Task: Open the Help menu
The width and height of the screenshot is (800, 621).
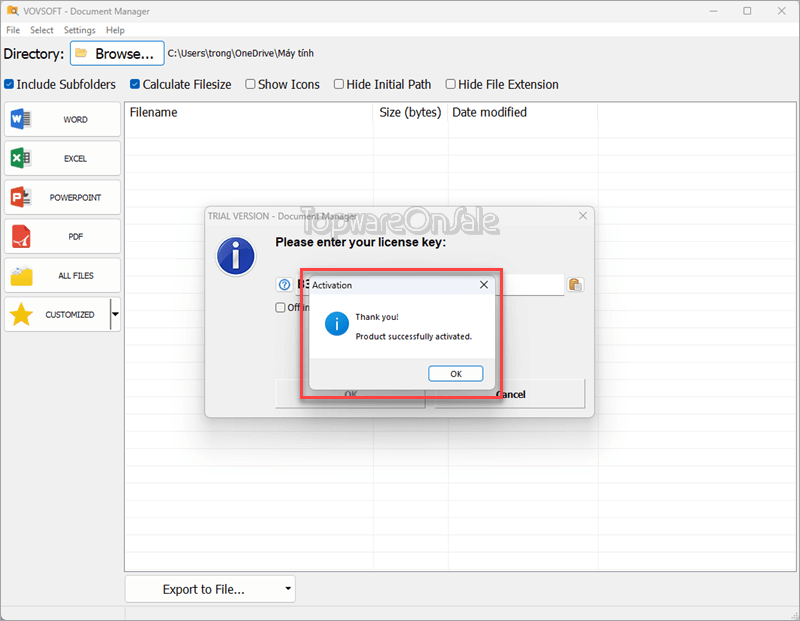Action: point(115,30)
